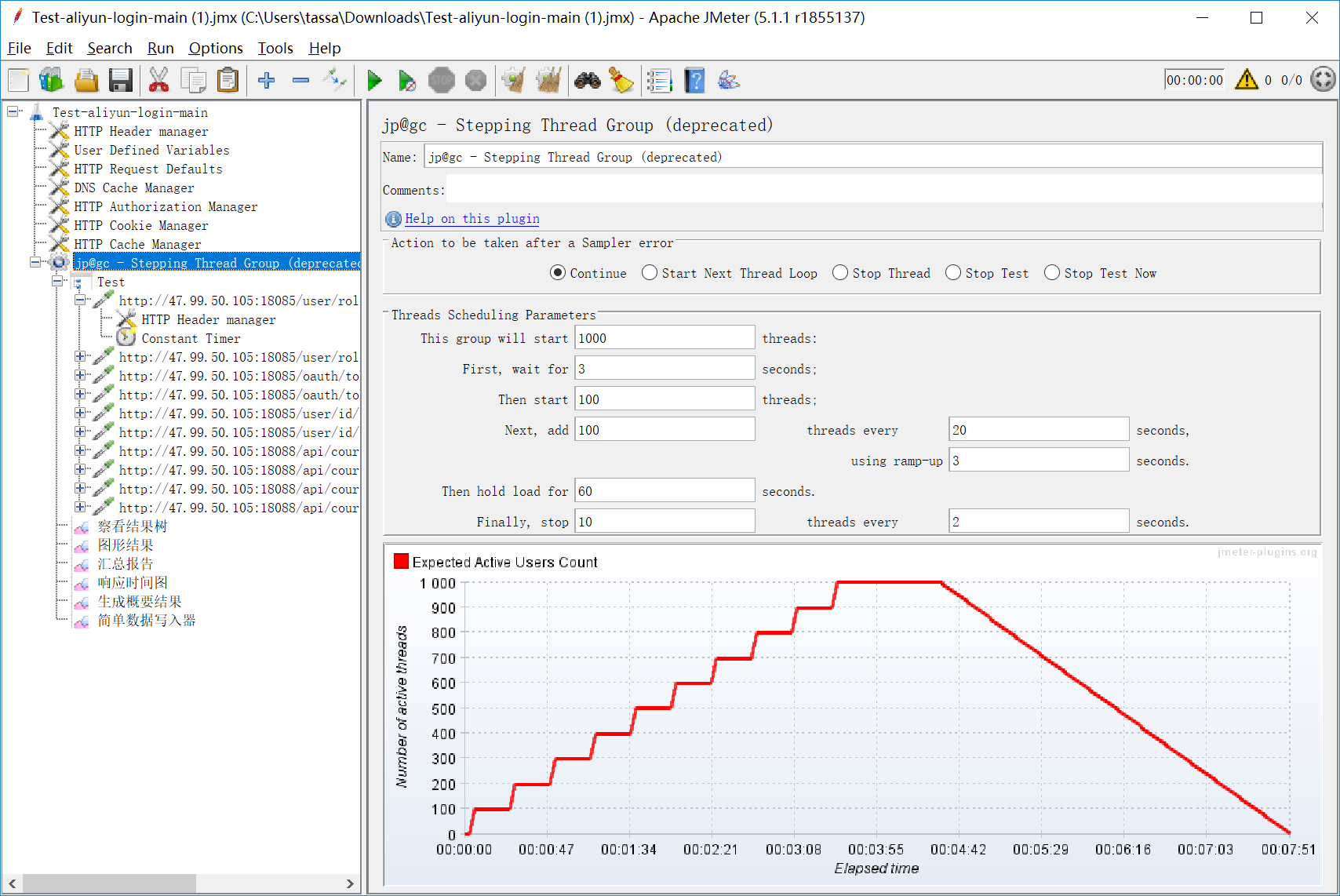This screenshot has width=1340, height=896.
Task: Open Search with binoculars icon
Action: 587,80
